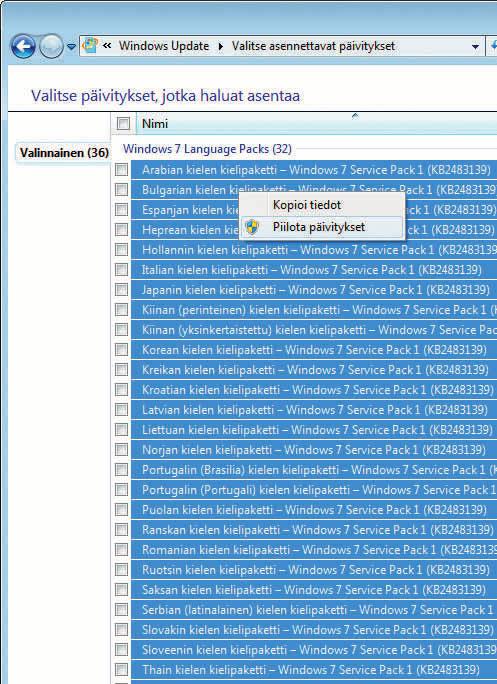Tick the Espanjan kielen kielipaketti checkbox

[x=121, y=210]
